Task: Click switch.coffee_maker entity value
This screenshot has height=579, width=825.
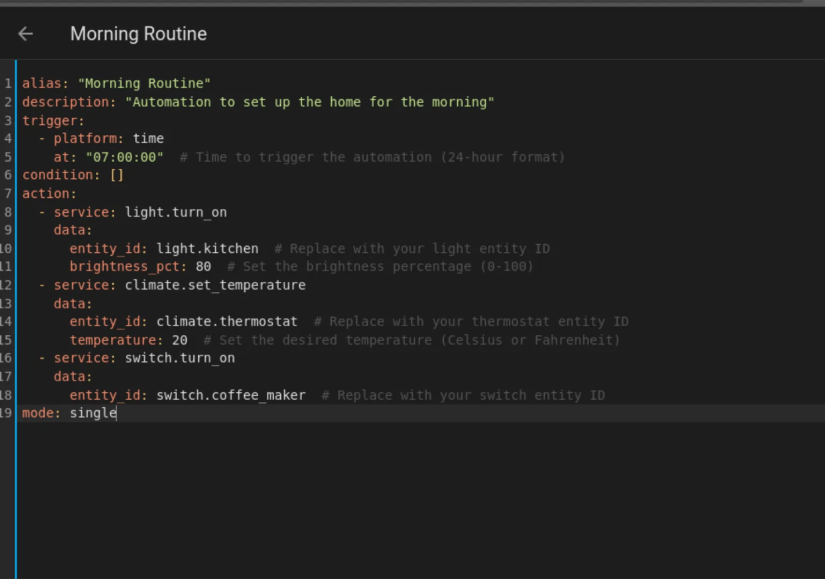Action: pos(231,395)
